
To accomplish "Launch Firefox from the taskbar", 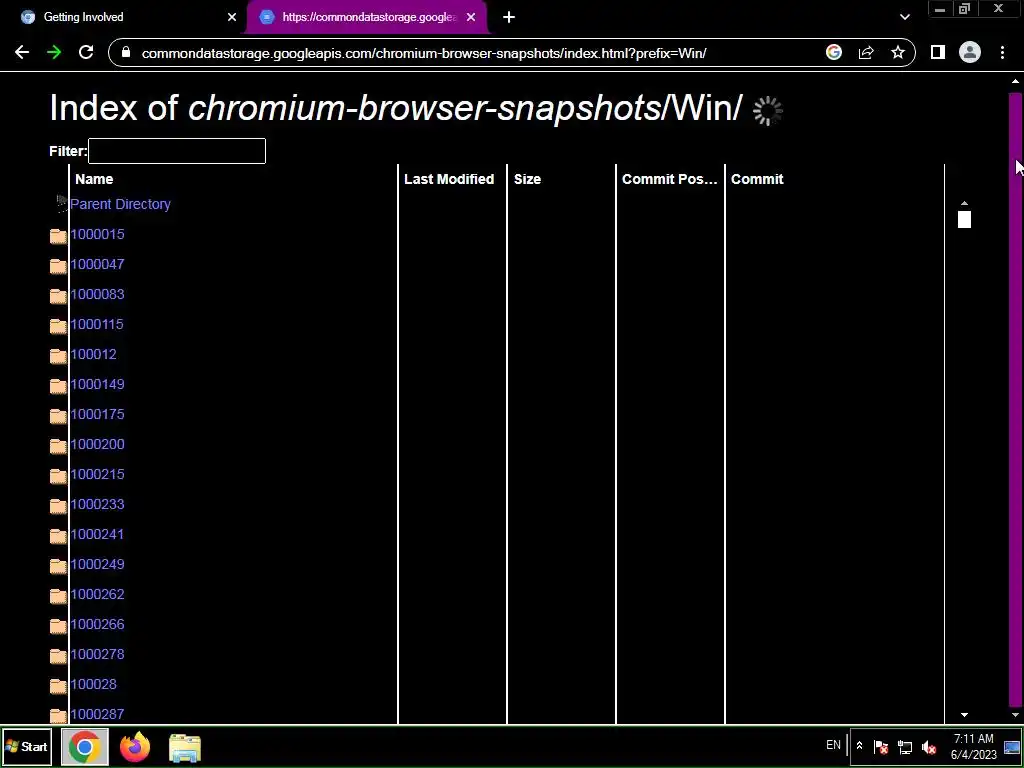I will pos(135,747).
